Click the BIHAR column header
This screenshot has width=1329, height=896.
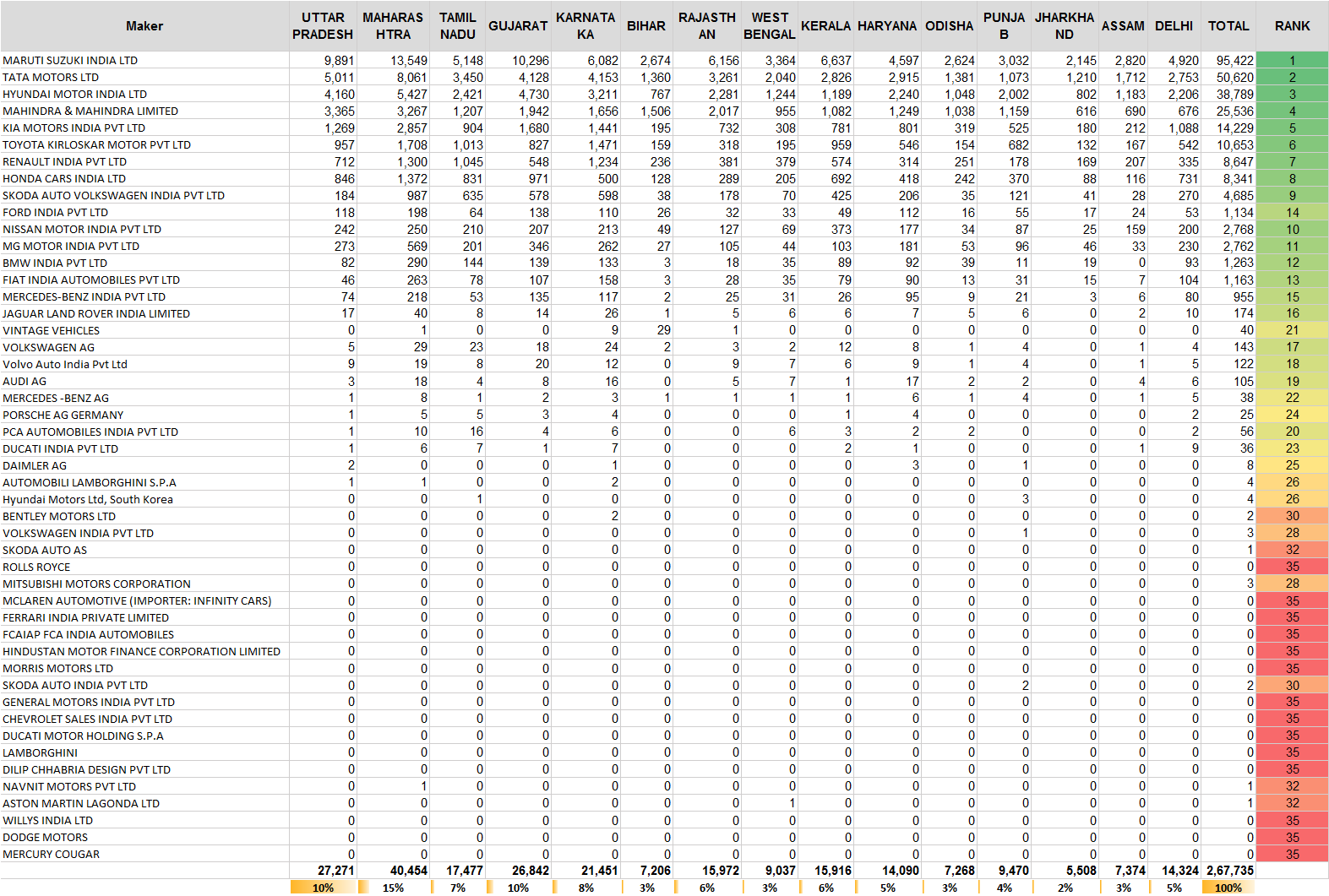tap(646, 26)
